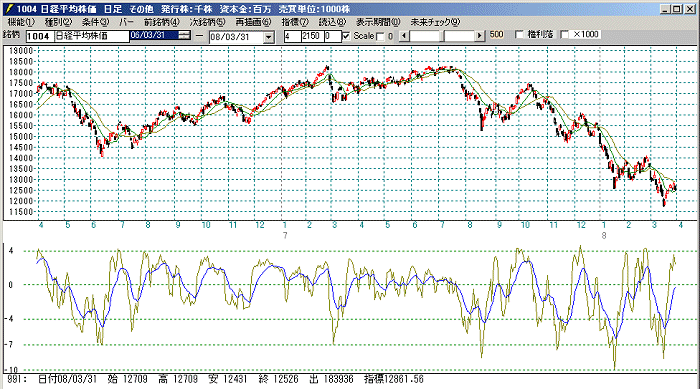The height and width of the screenshot is (389, 700).
Task: Click the scrollbar left arrow button
Action: [x=404, y=36]
